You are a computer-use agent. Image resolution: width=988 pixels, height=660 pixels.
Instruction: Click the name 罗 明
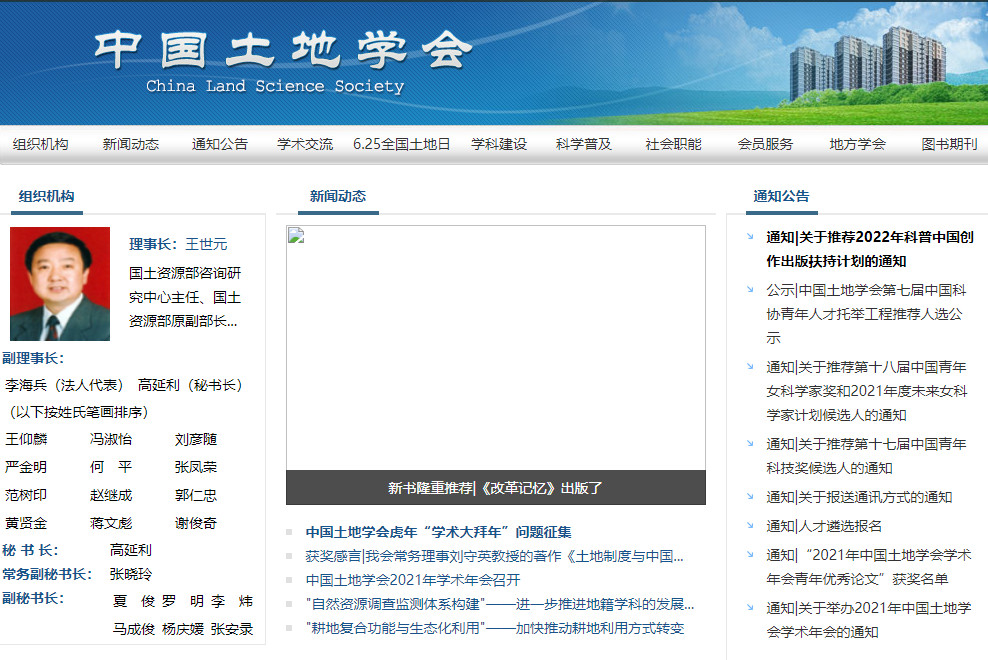[183, 601]
